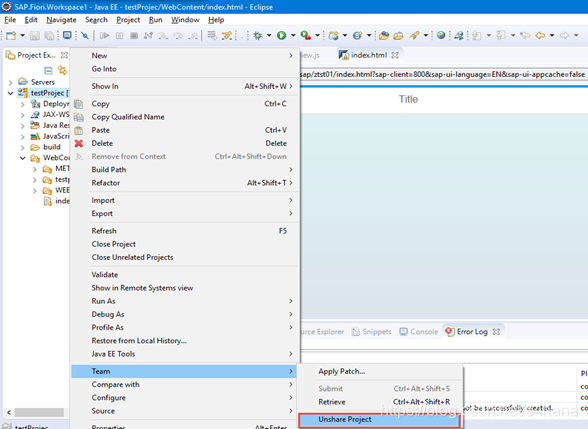Click the Back navigation yellow arrow
The height and width of the screenshot is (429, 588).
(540, 36)
